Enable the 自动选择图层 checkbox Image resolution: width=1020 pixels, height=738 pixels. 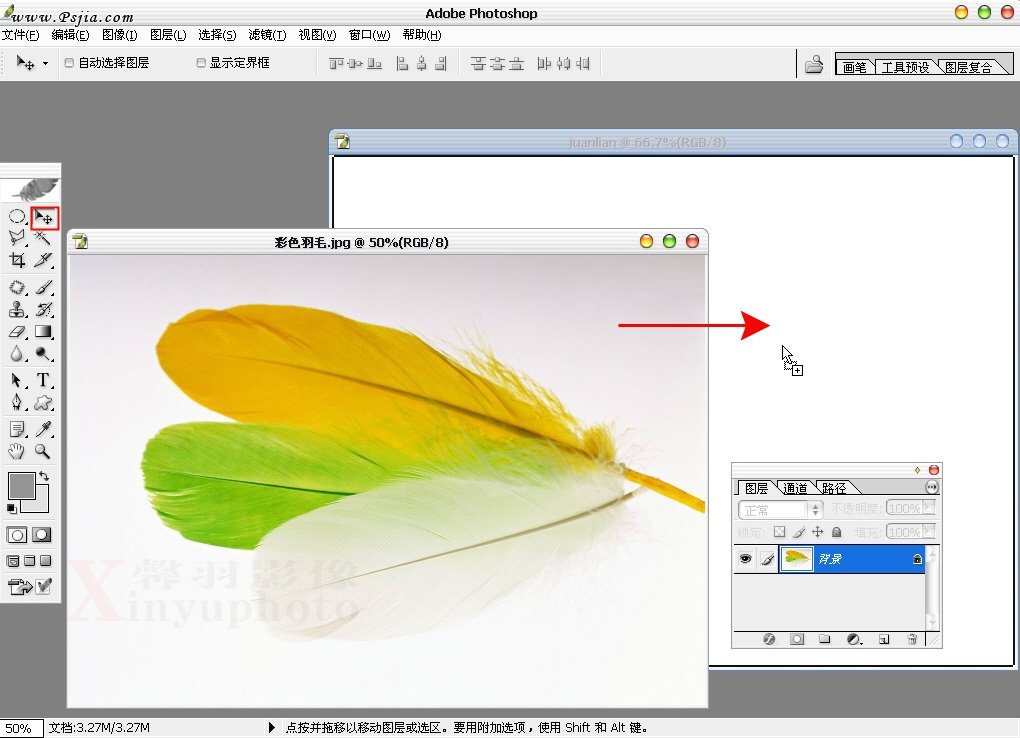(69, 63)
